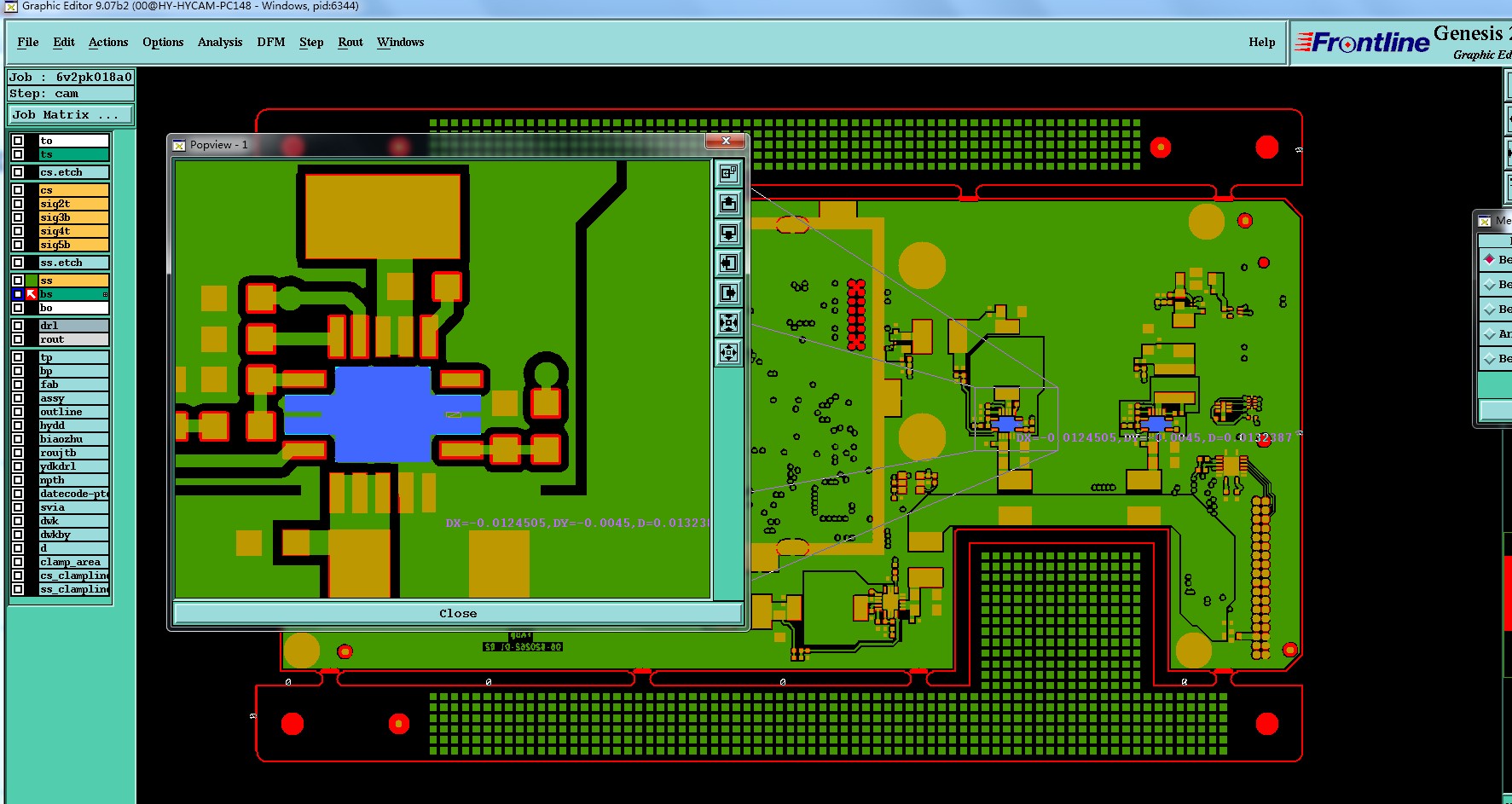1512x804 pixels.
Task: Click the Job : 6v2pk018a0 label
Action: [71, 77]
